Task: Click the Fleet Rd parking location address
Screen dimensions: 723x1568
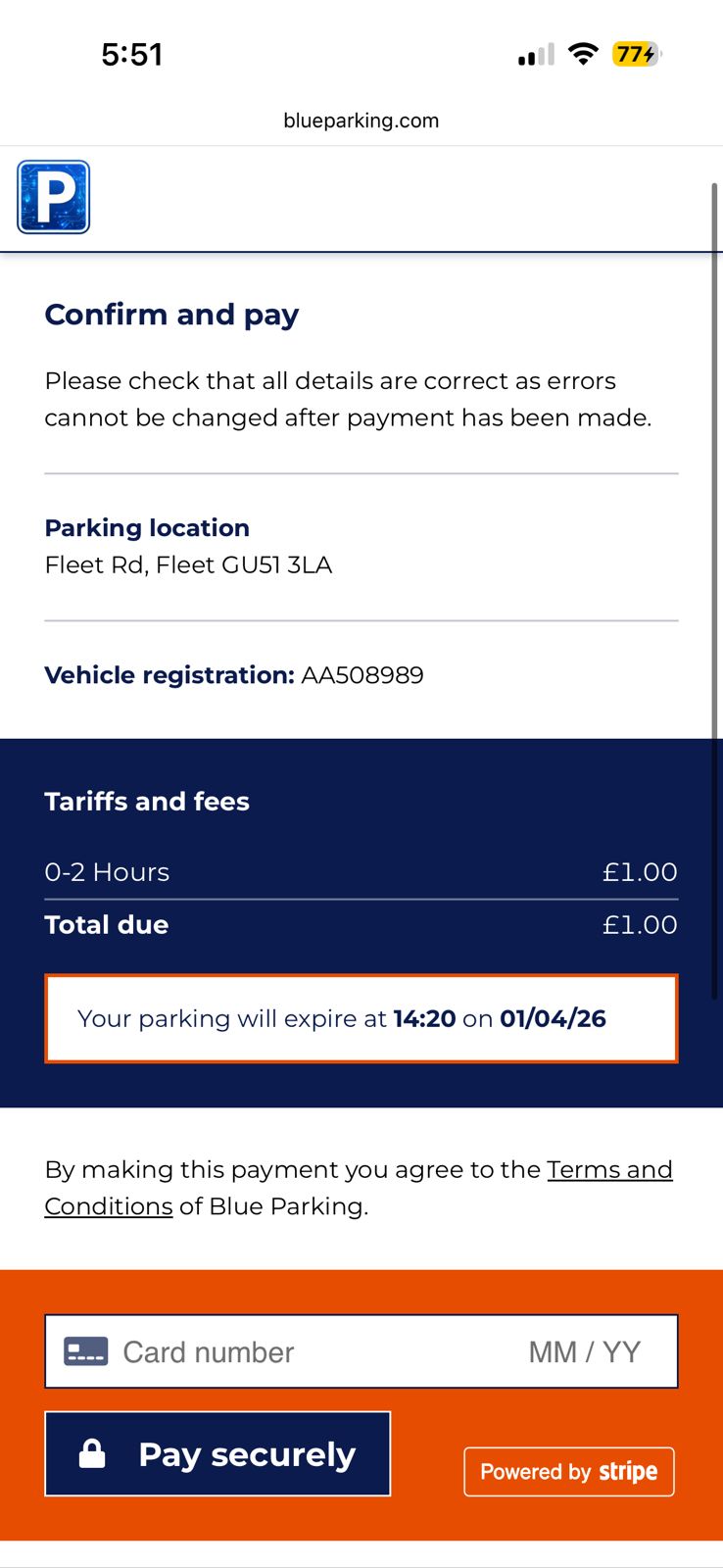Action: 188,565
